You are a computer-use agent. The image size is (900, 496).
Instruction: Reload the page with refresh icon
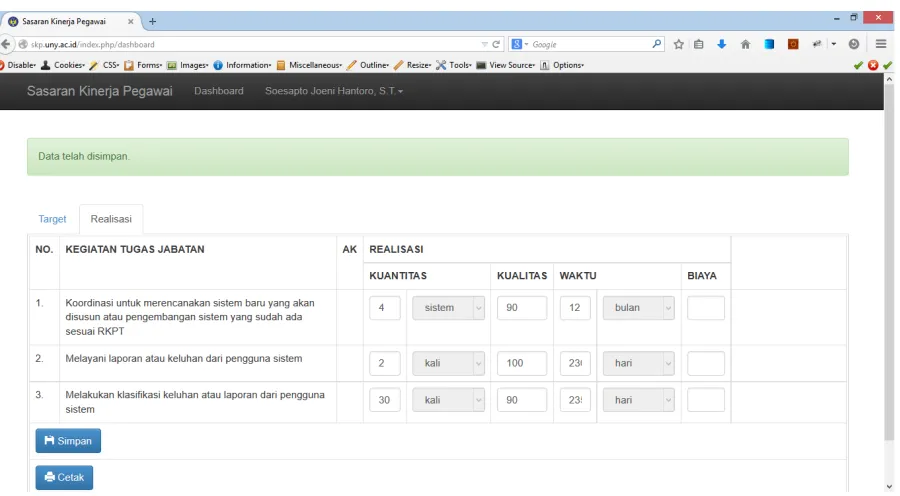click(x=496, y=44)
